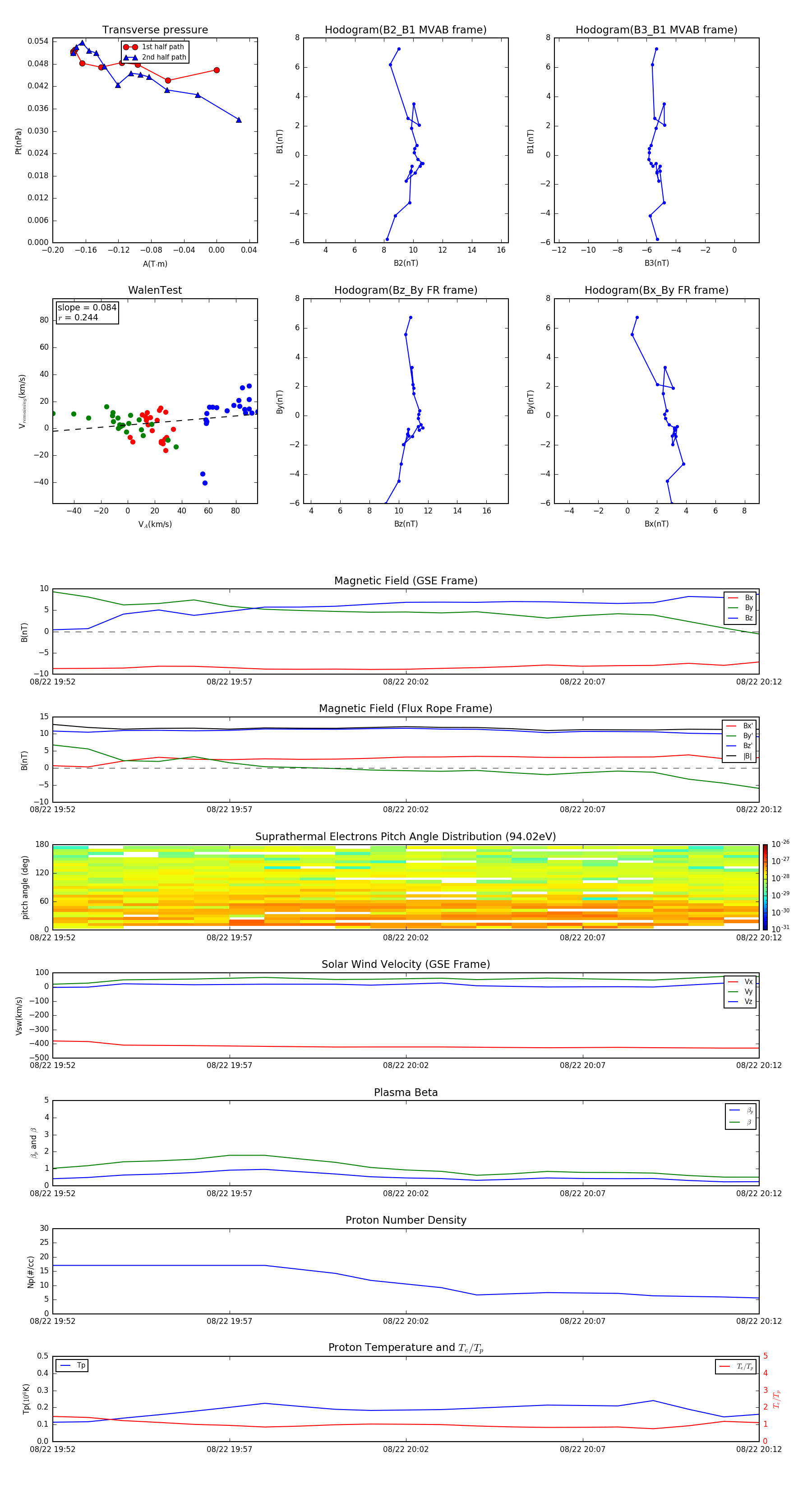Image resolution: width=812 pixels, height=1489 pixels.
Task: Click Bx legend entry in GSE magnetic field panel
Action: click(x=740, y=598)
